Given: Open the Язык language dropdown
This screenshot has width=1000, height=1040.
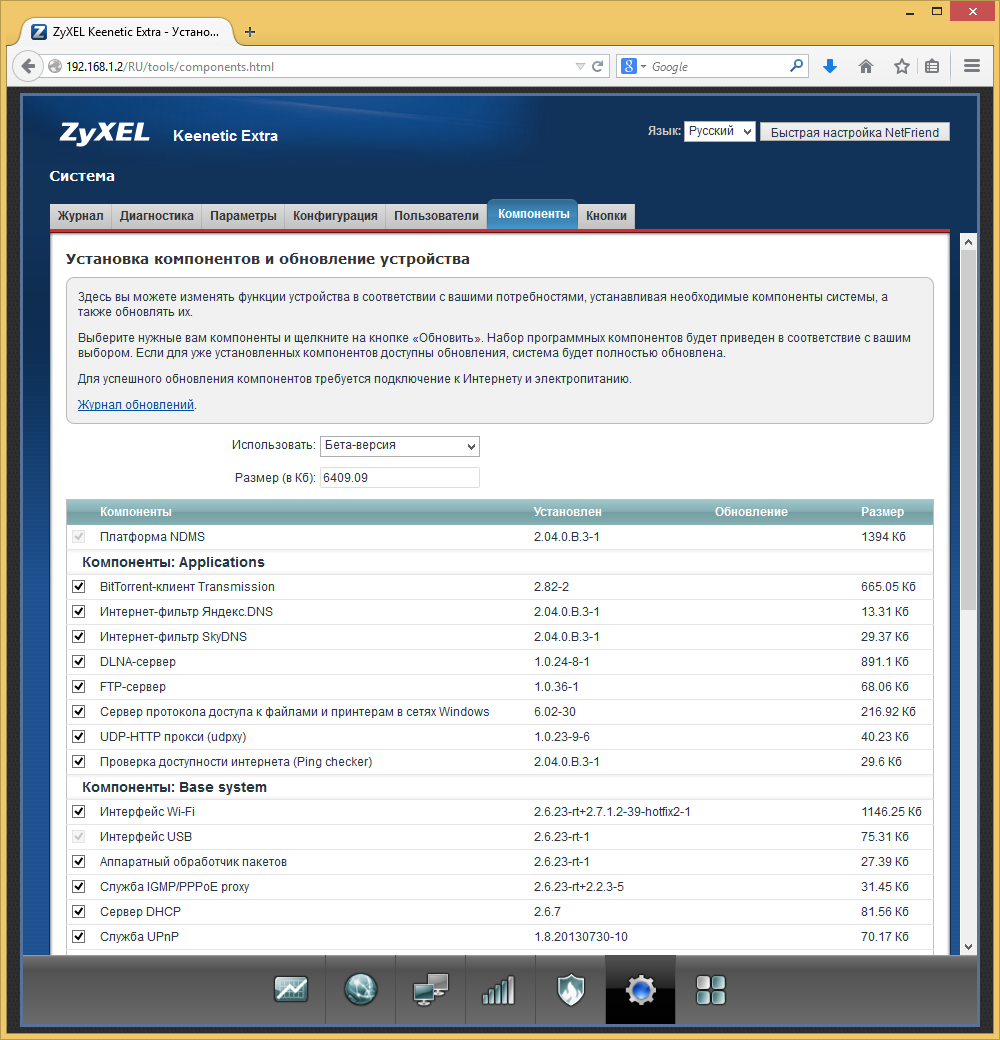Looking at the screenshot, I should click(719, 131).
